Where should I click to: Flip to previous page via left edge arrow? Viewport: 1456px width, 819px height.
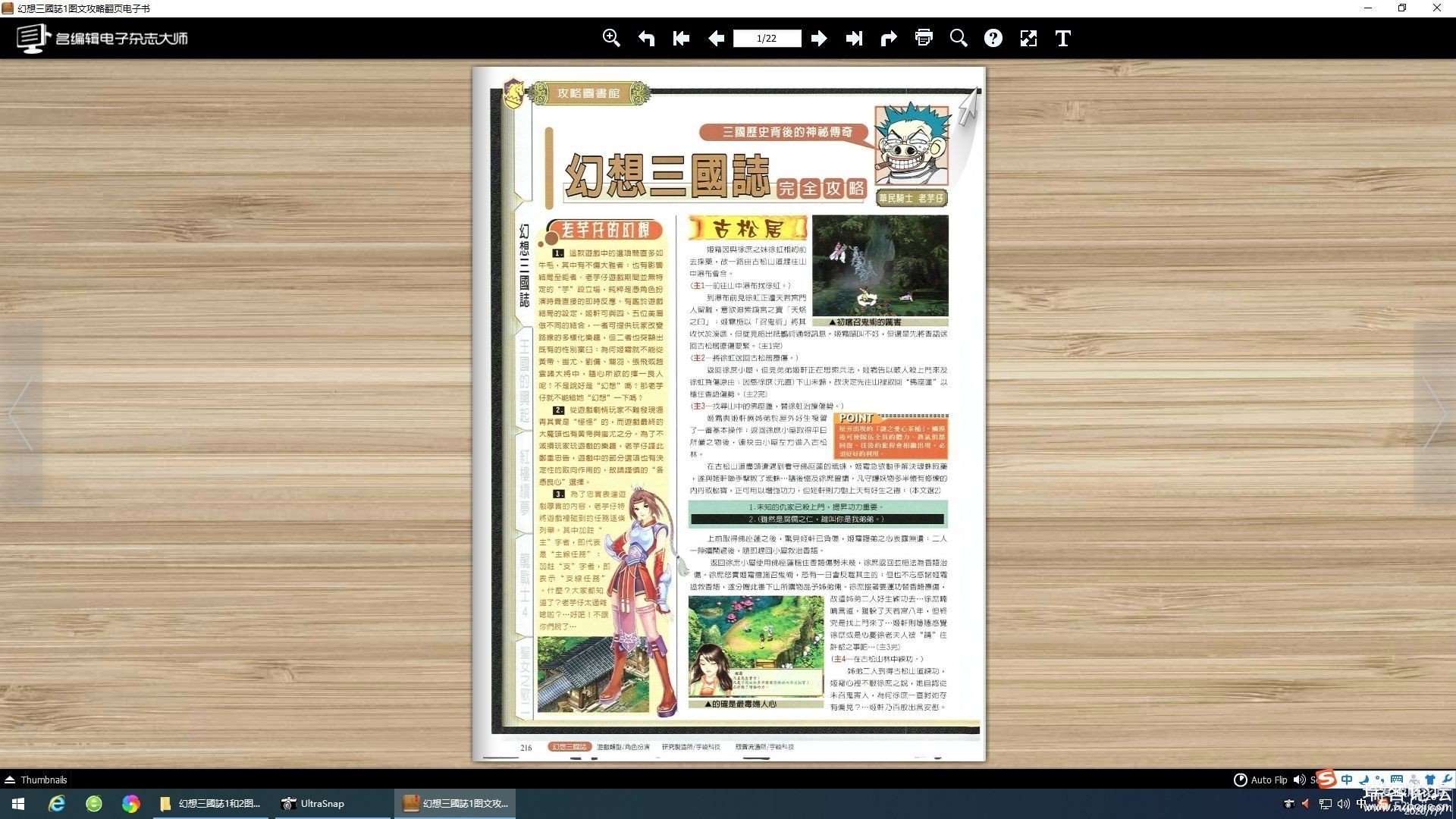pyautogui.click(x=21, y=413)
